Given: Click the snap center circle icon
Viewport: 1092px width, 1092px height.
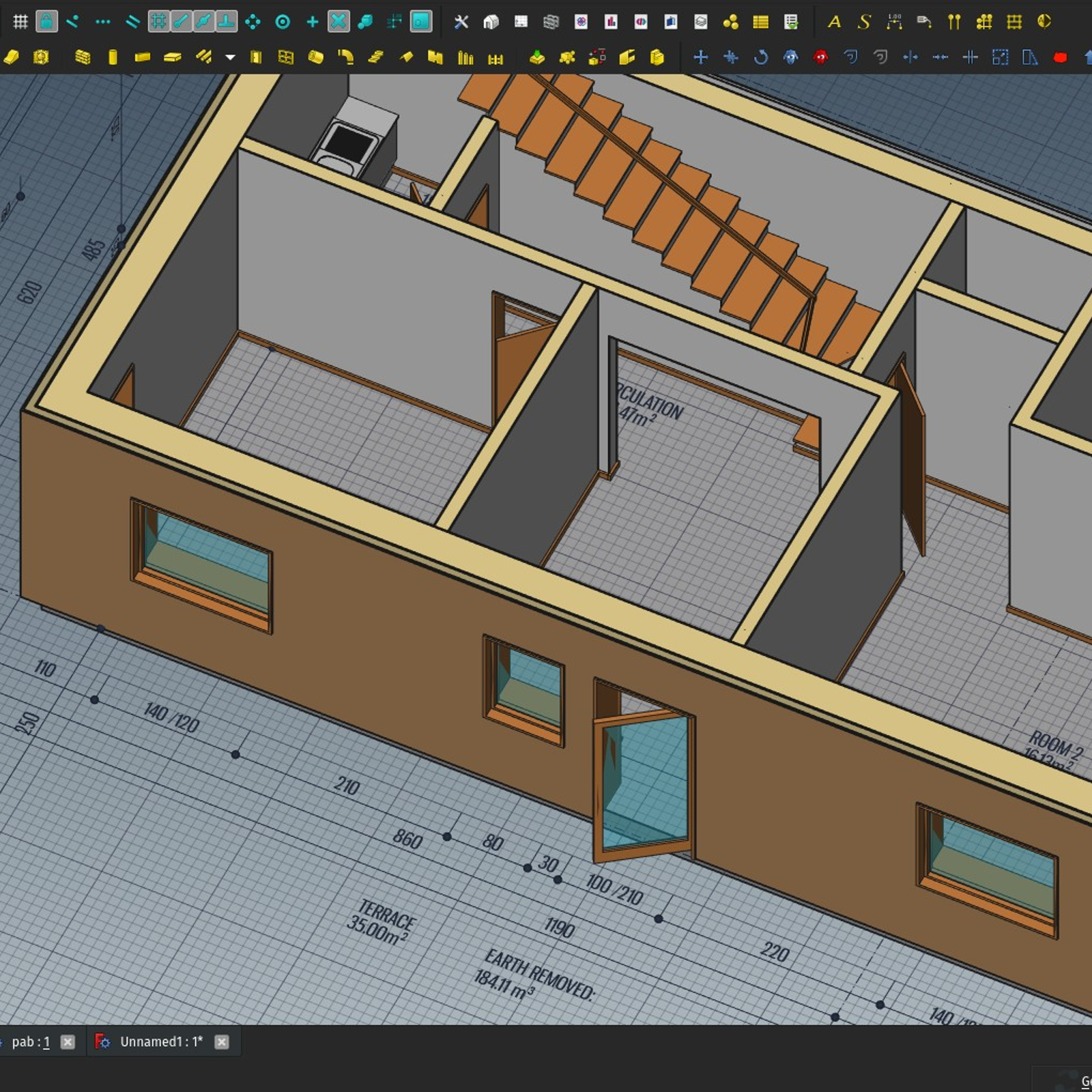Looking at the screenshot, I should coord(283,22).
